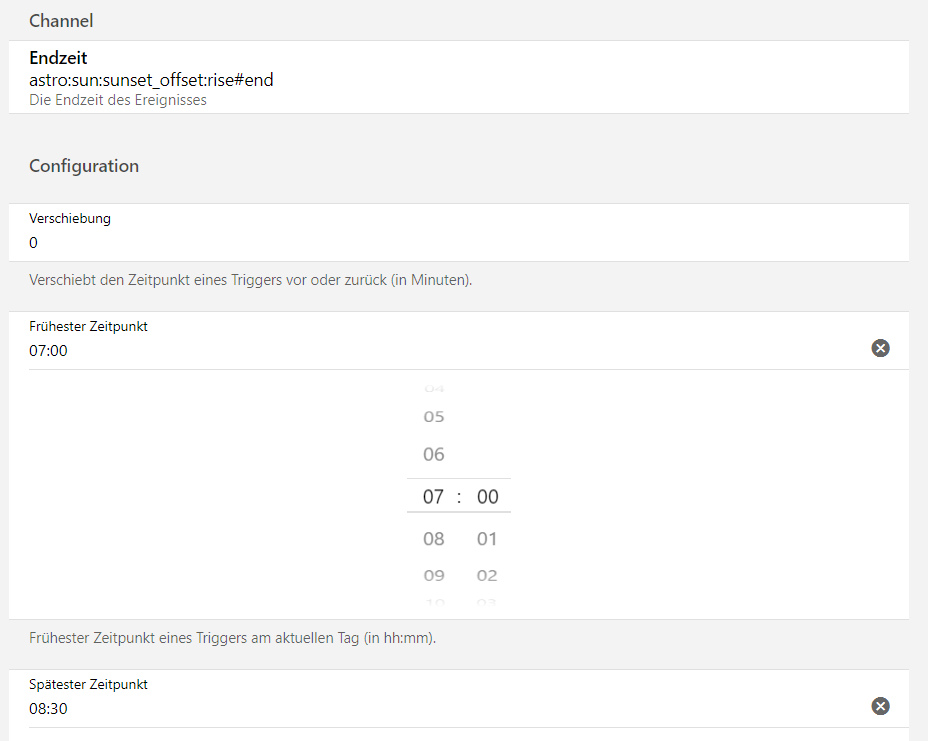928x741 pixels.
Task: Select minute 01 in time picker
Action: click(x=487, y=539)
